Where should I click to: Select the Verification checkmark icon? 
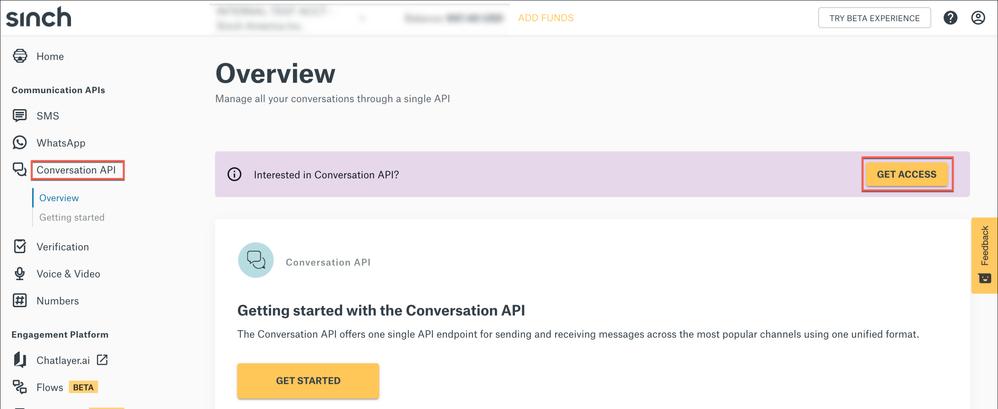(x=20, y=247)
